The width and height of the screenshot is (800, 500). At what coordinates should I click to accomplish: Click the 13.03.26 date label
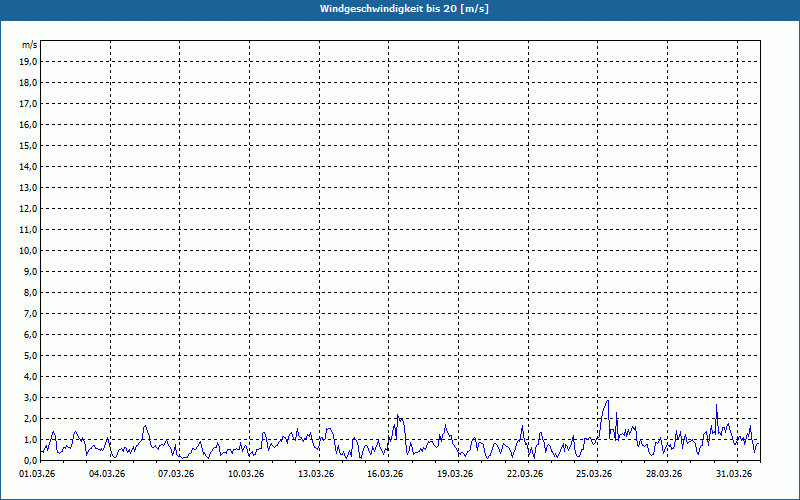[316, 474]
